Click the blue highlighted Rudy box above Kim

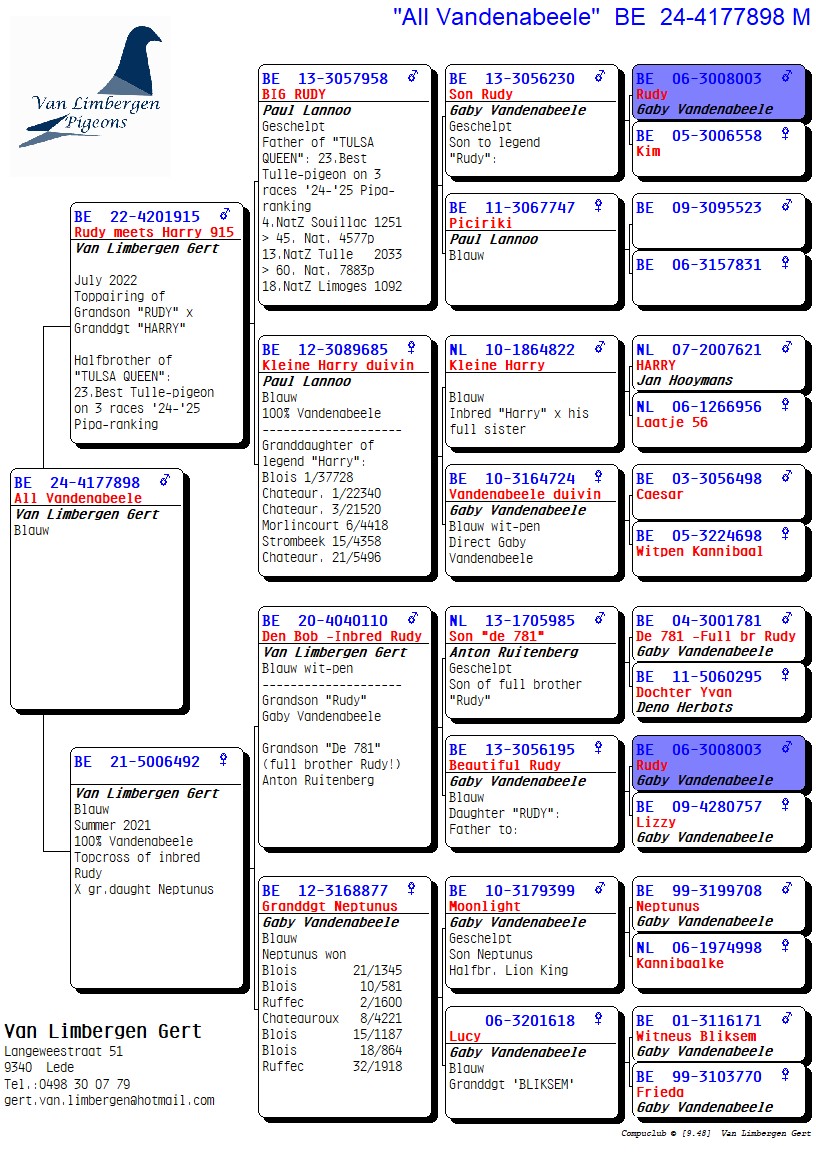[x=718, y=93]
